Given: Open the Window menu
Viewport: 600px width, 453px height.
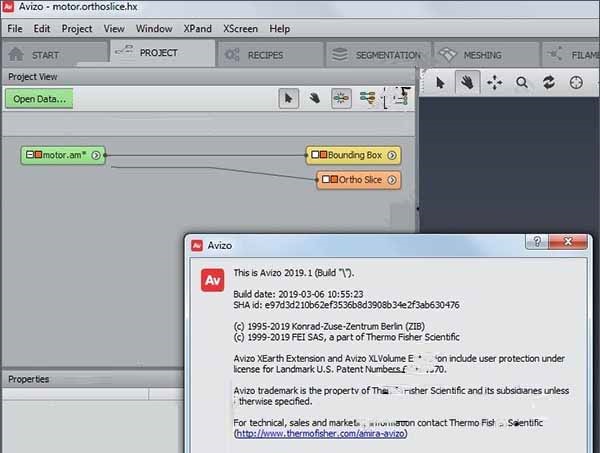Looking at the screenshot, I should pos(154,29).
